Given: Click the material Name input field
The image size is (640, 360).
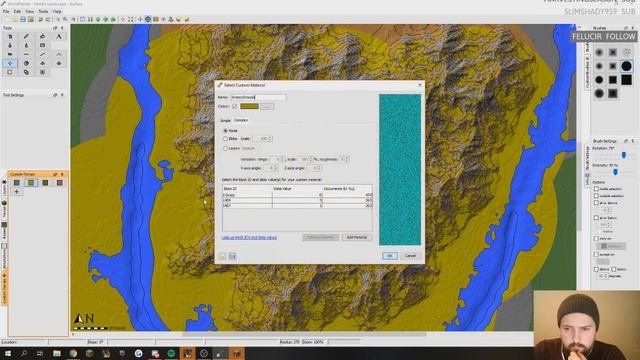Looking at the screenshot, I should click(259, 97).
